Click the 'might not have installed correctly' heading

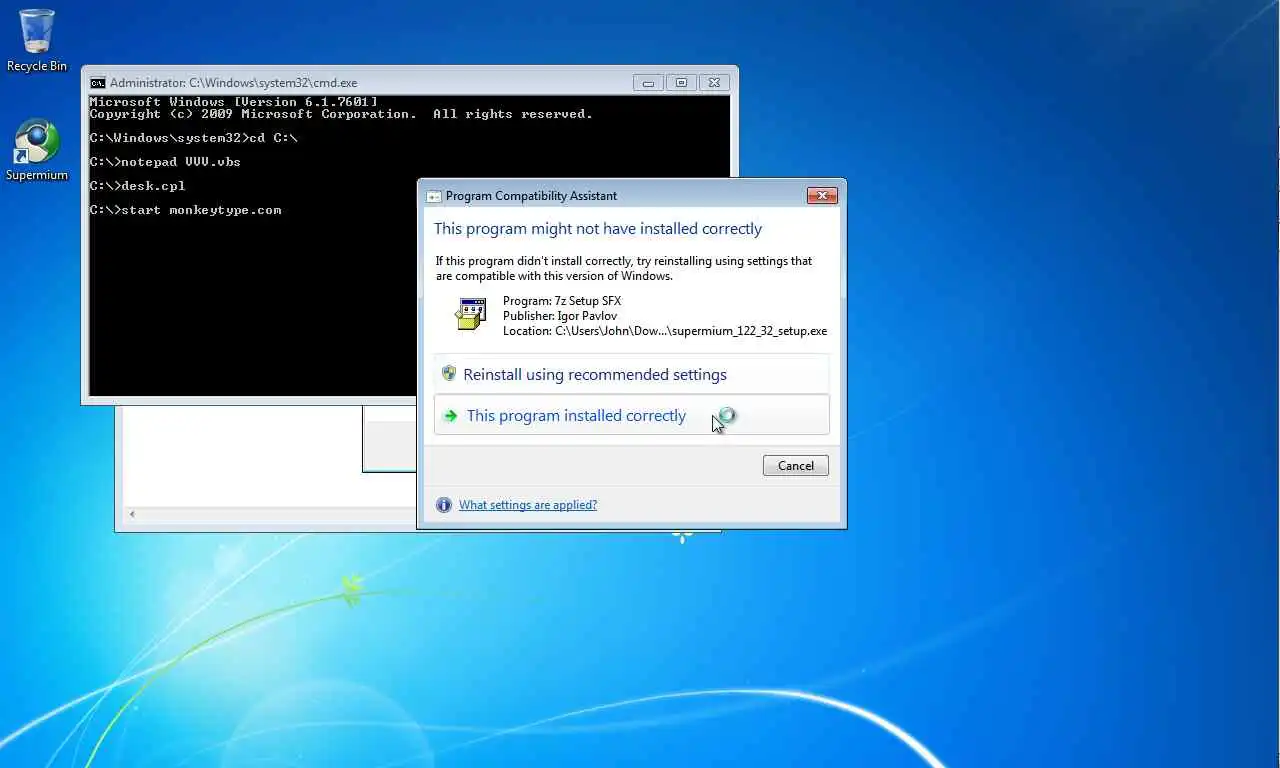pyautogui.click(x=598, y=229)
